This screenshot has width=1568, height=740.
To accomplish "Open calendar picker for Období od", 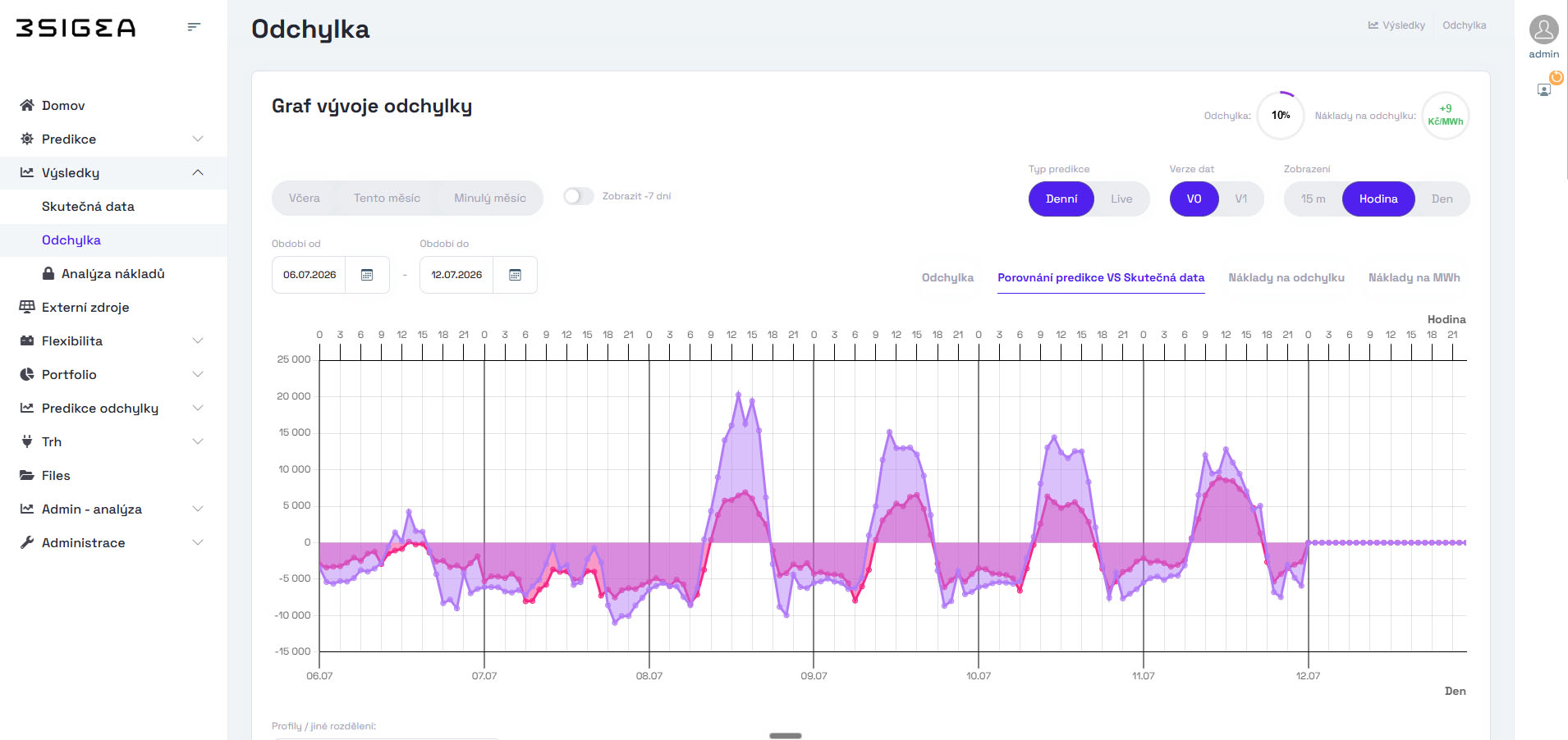I will [367, 275].
